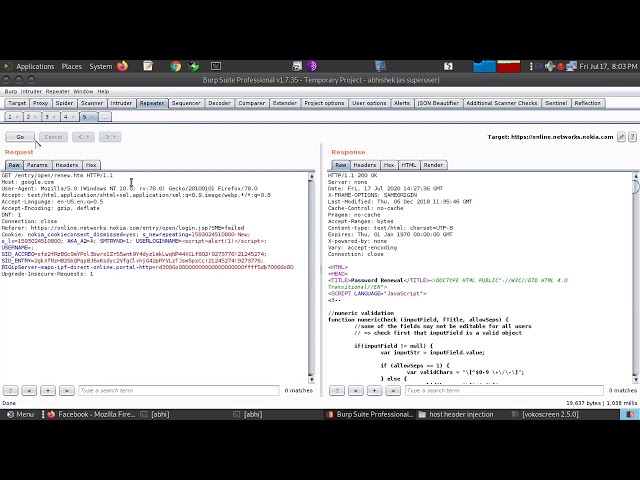Launch Google Chrome from the top panel

pyautogui.click(x=176, y=66)
